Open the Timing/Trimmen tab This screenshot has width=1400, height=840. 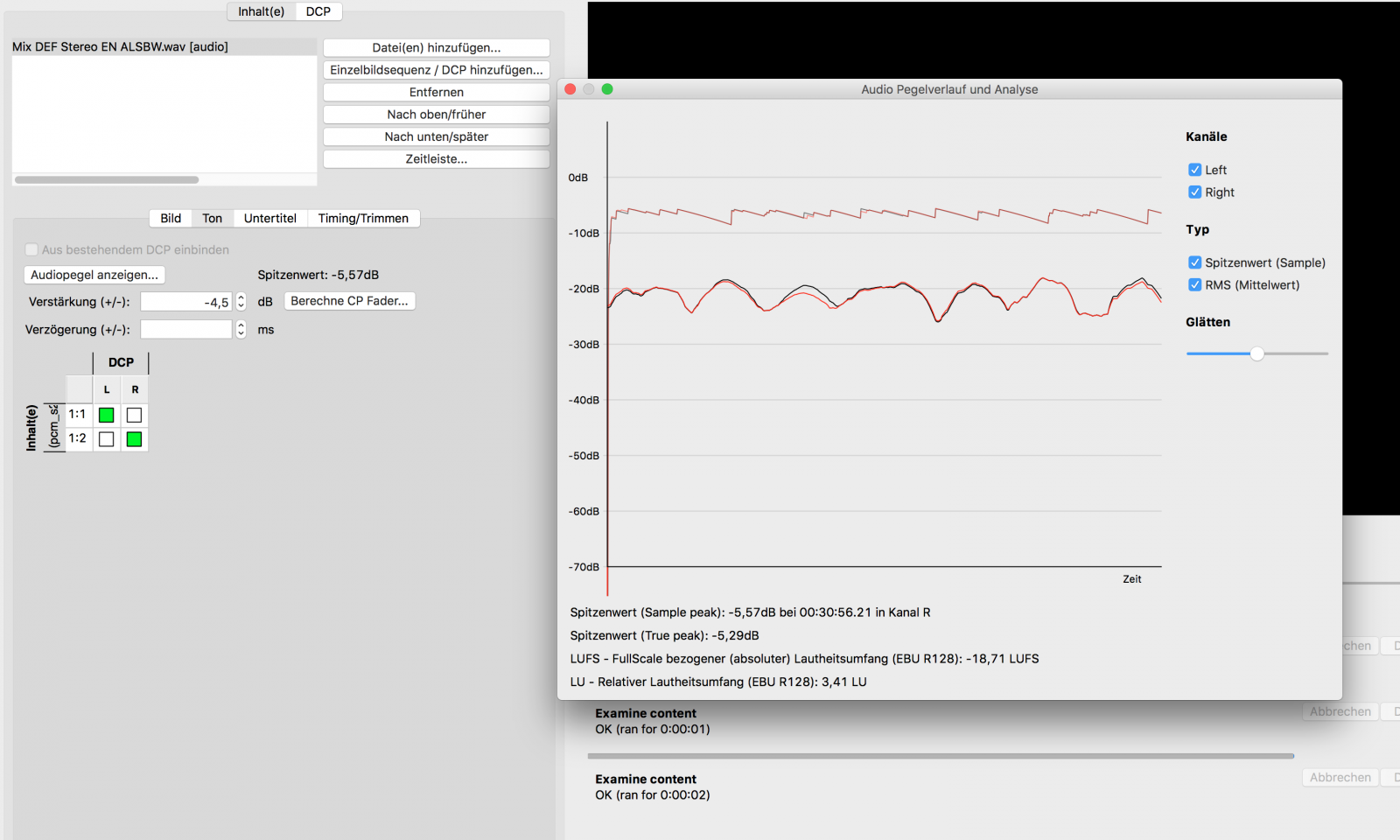coord(363,219)
